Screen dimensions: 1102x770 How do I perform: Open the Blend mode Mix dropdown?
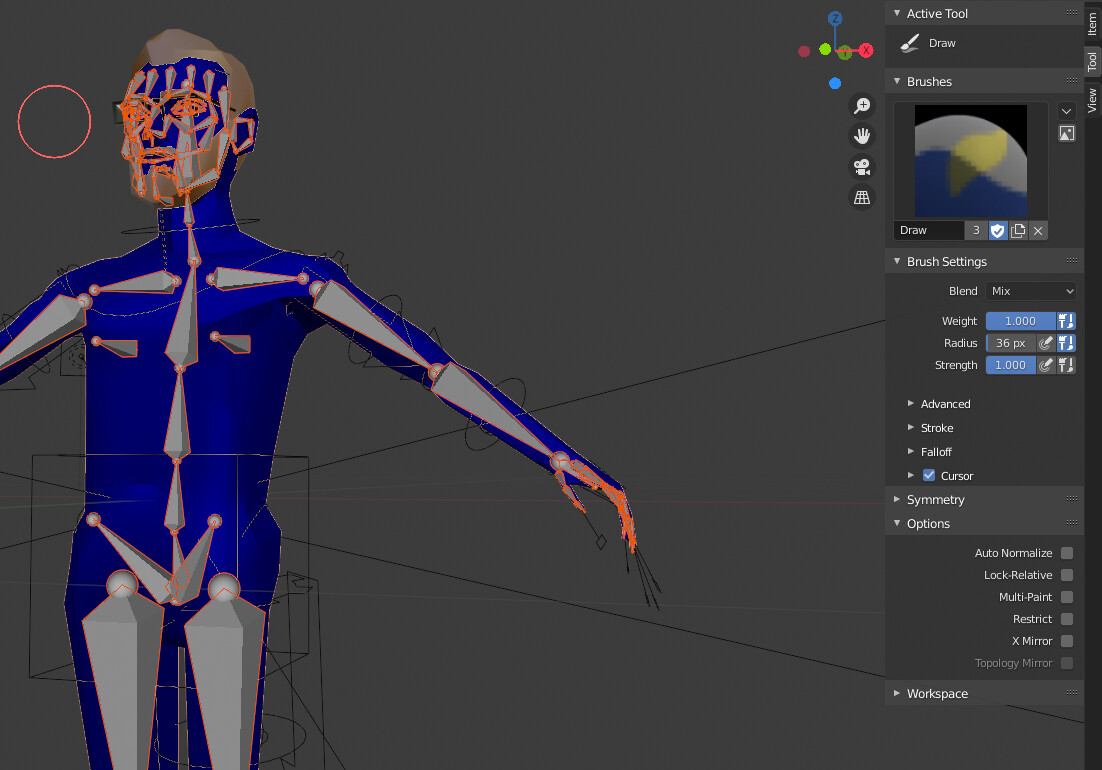tap(1031, 291)
